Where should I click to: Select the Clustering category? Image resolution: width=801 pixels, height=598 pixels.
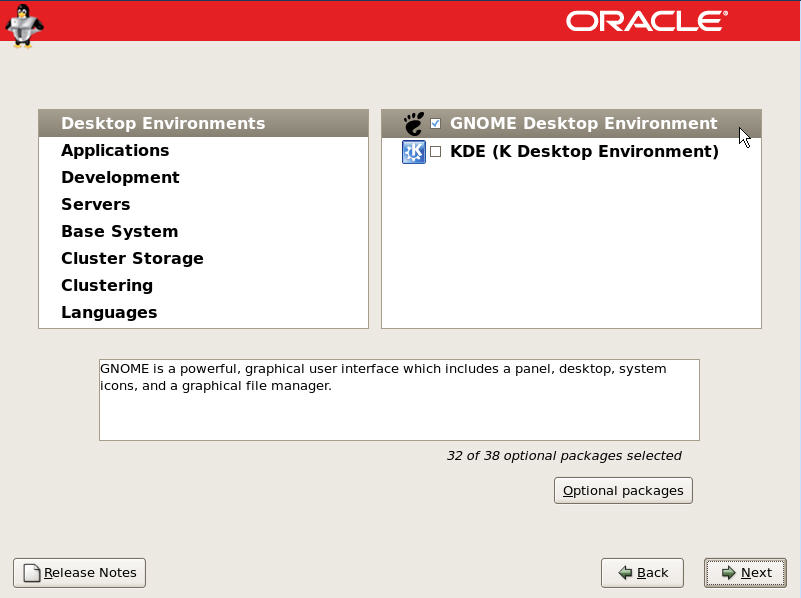click(203, 285)
